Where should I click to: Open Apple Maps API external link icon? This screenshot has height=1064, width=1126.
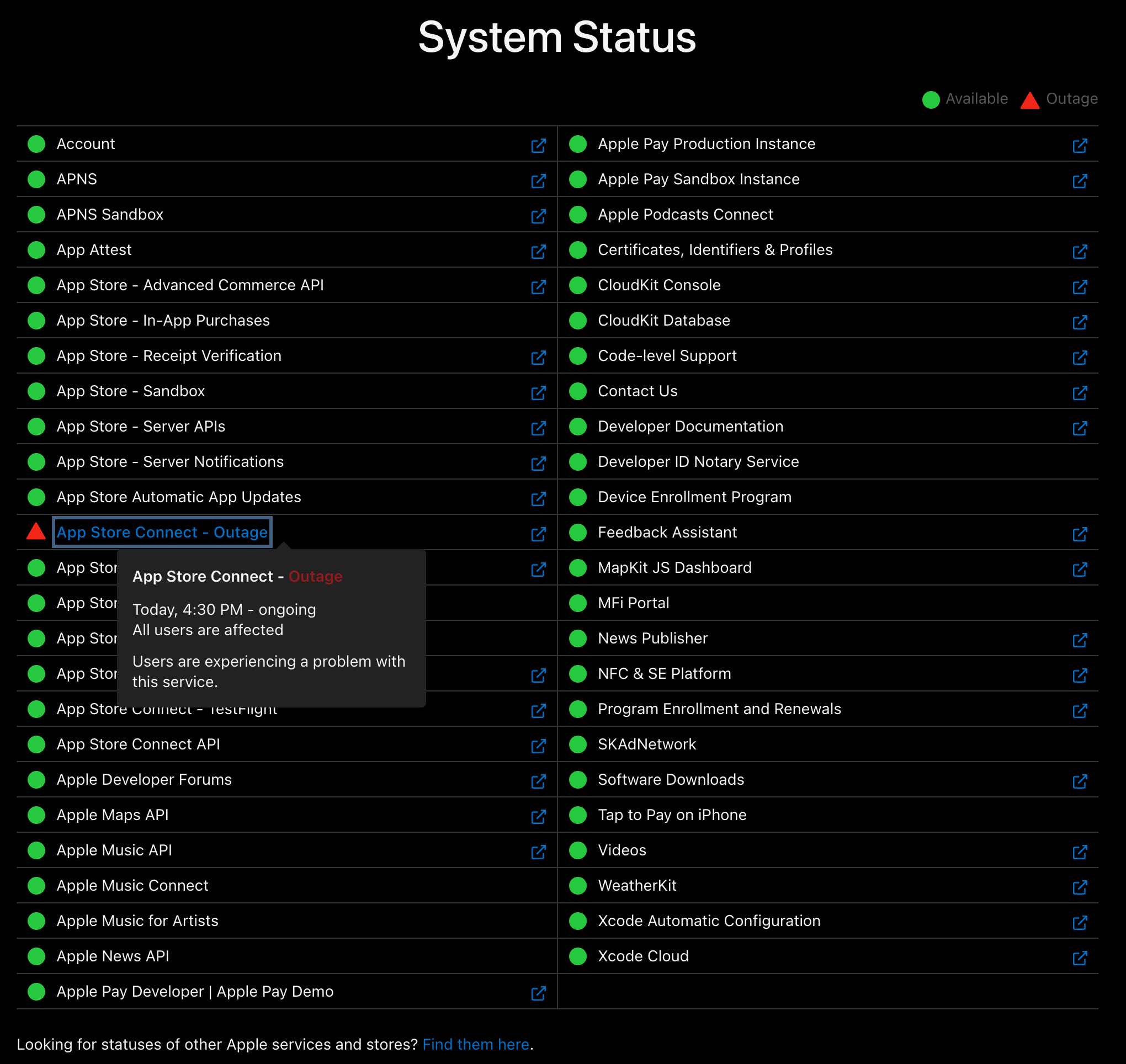click(538, 816)
